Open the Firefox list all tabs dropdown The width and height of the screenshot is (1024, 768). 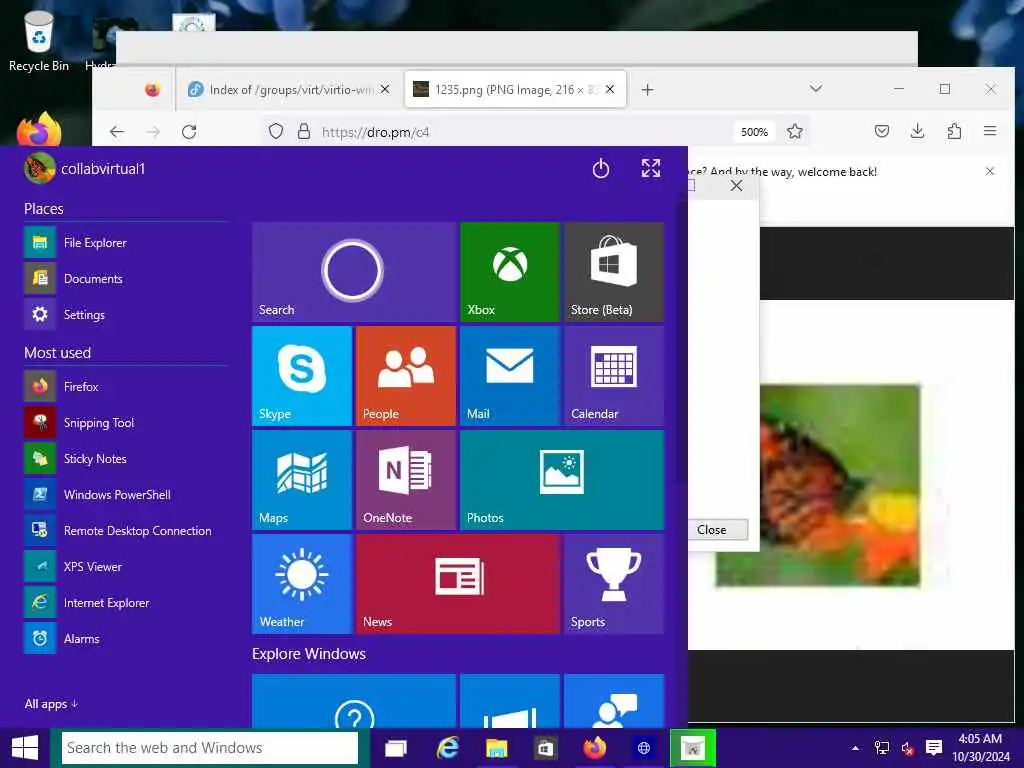tap(816, 89)
